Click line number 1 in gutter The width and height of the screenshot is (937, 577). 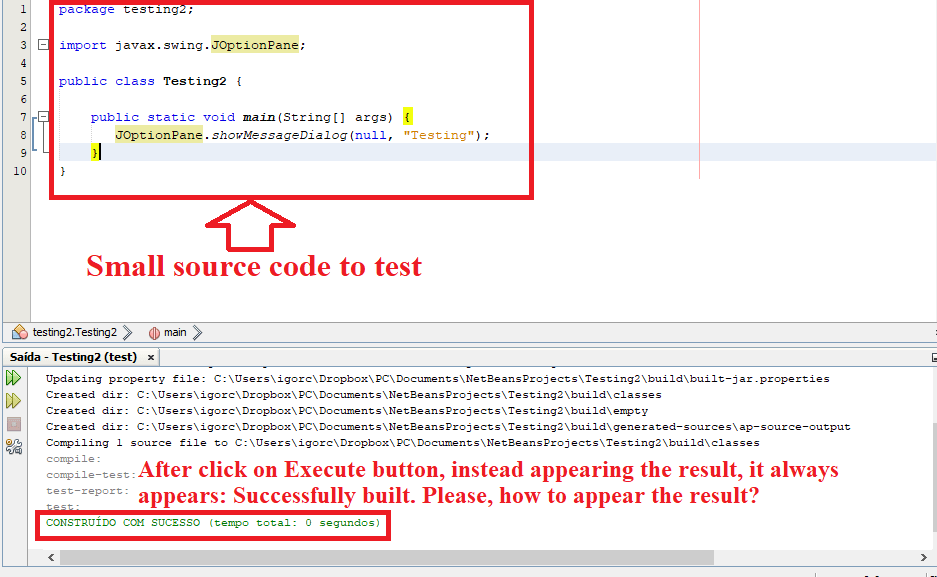pyautogui.click(x=23, y=9)
